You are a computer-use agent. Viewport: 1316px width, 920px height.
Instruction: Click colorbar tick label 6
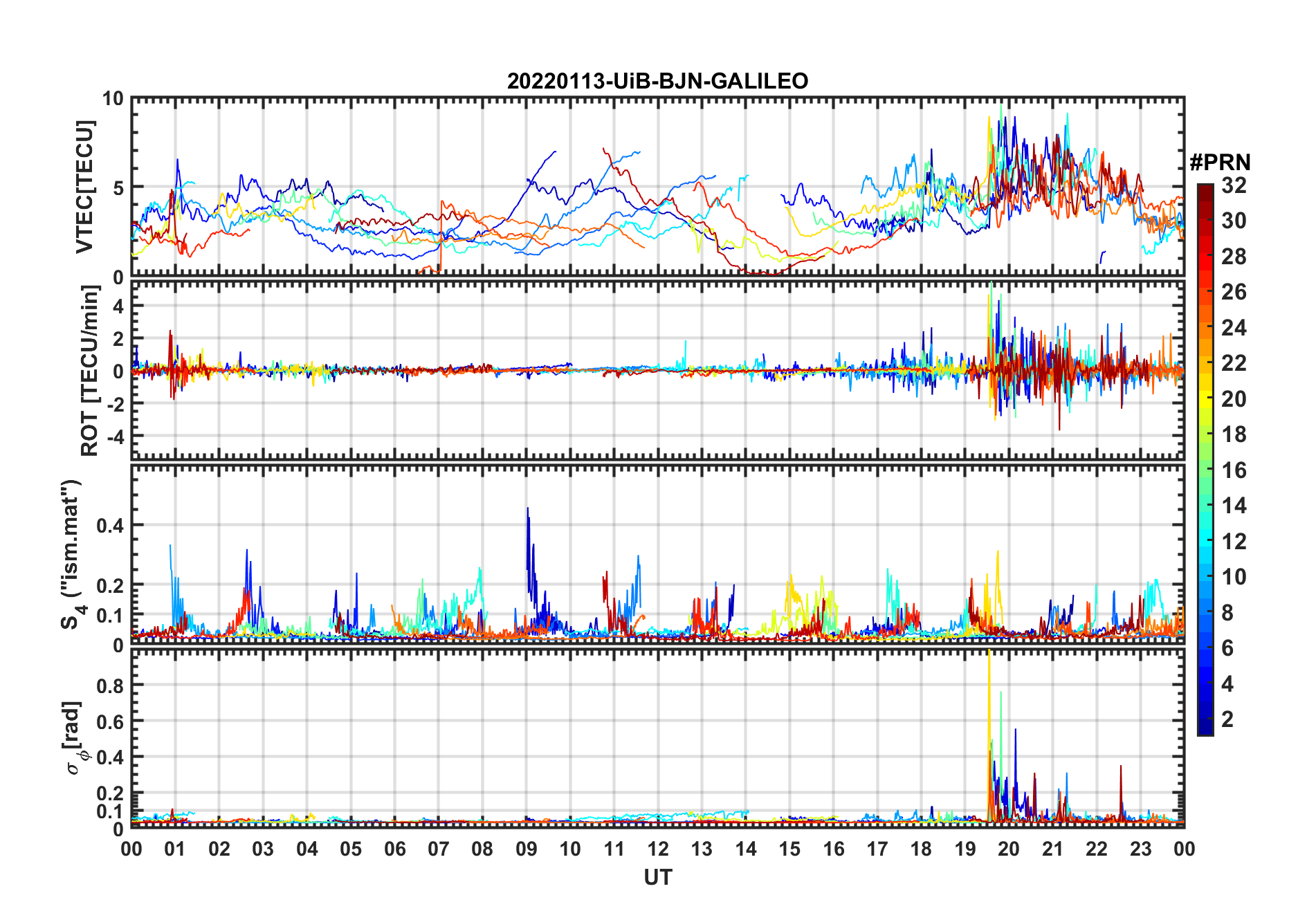(1228, 648)
